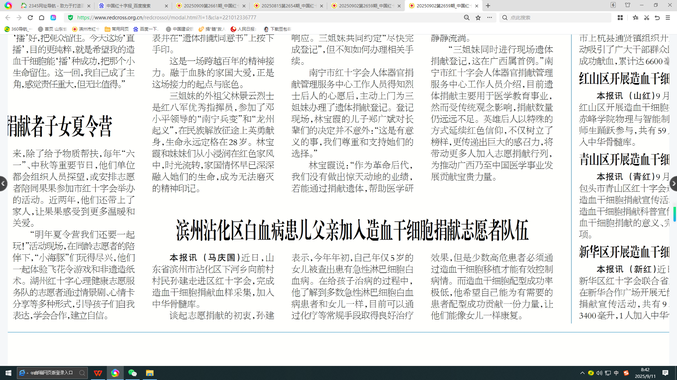Switch to the 2345网址导航 tab
Image resolution: width=677 pixels, height=380 pixels.
coord(55,6)
